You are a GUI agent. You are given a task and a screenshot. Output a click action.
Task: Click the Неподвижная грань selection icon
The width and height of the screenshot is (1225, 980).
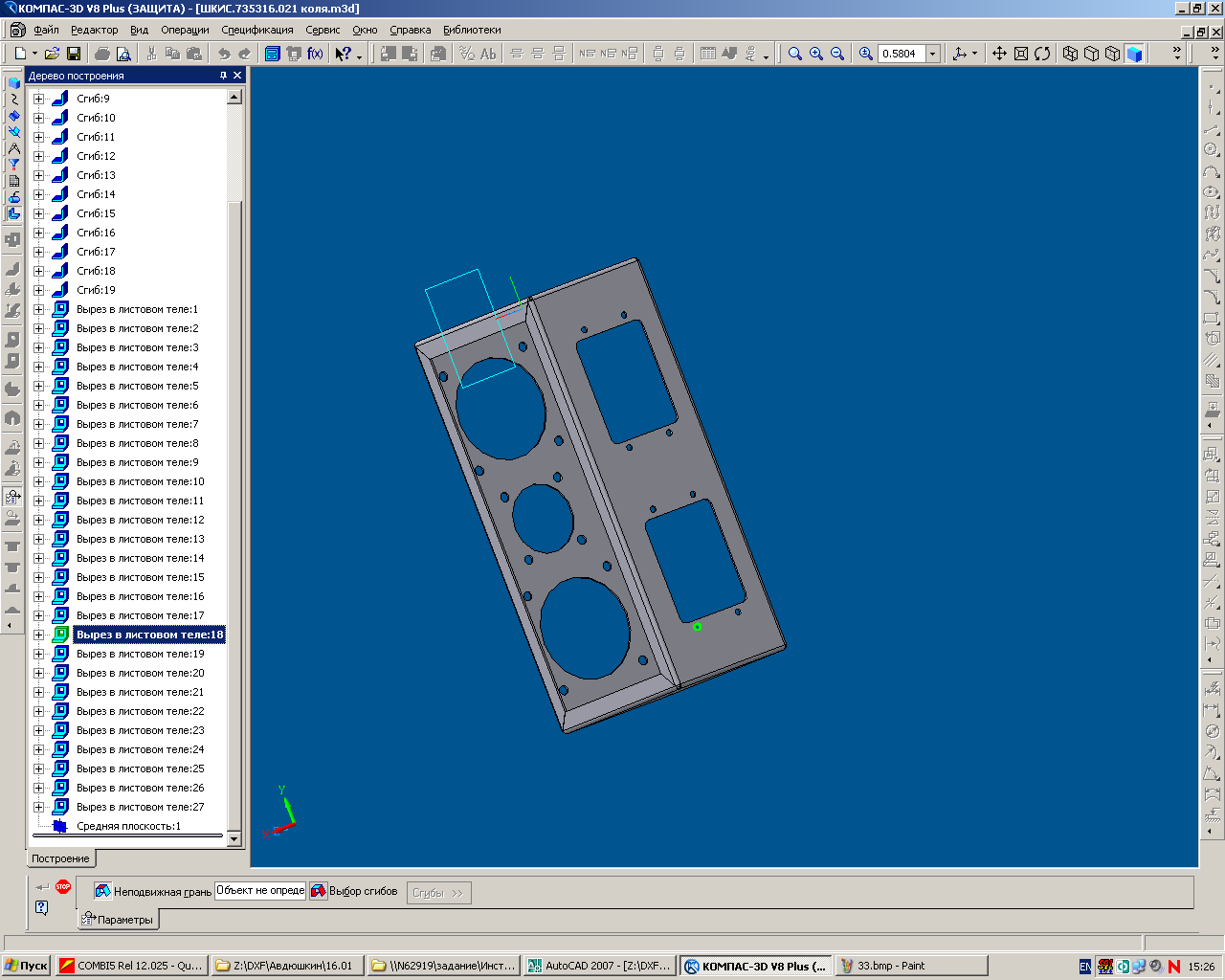pyautogui.click(x=102, y=891)
